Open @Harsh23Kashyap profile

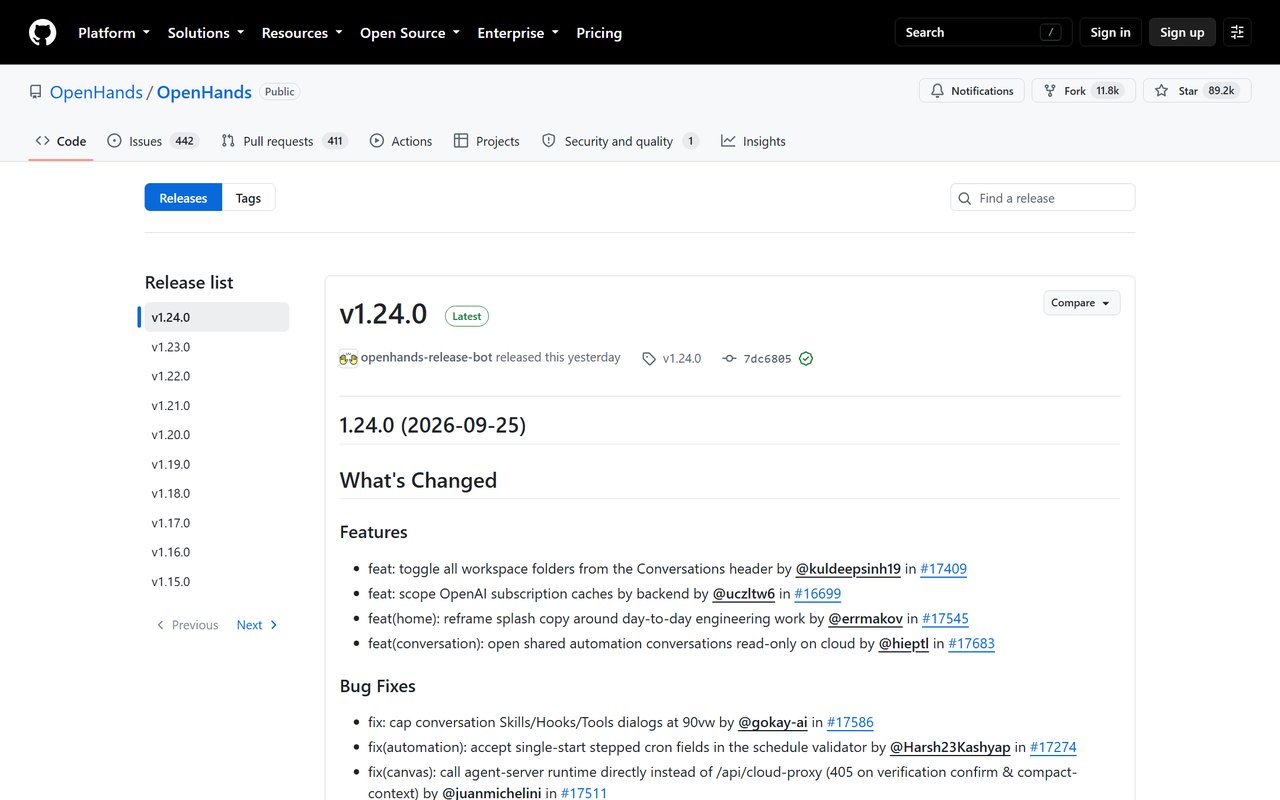point(950,747)
